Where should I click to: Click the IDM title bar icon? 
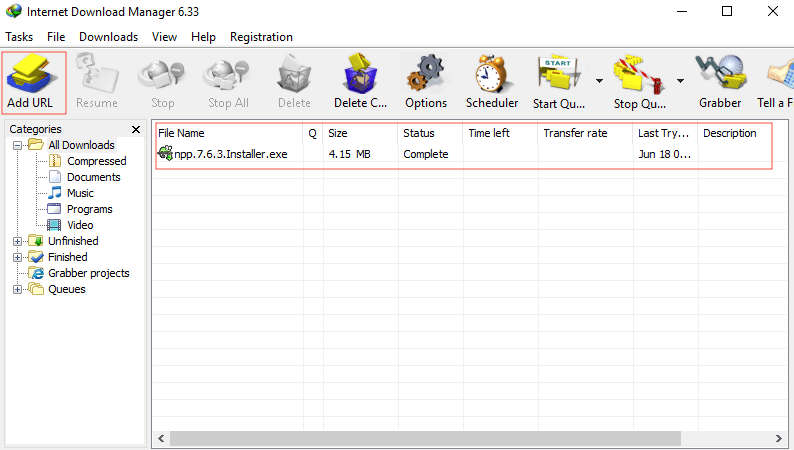(14, 11)
